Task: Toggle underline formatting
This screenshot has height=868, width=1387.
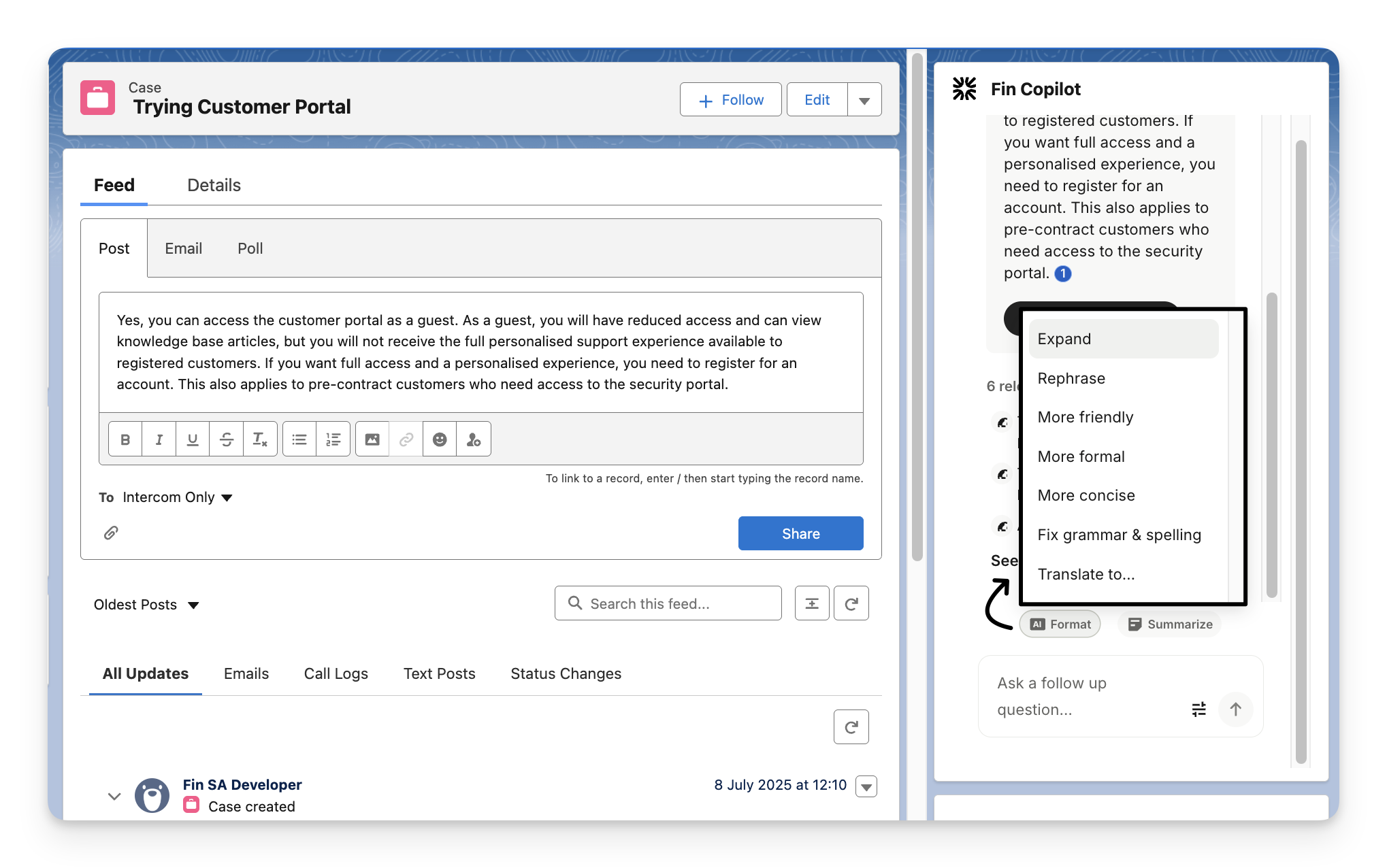Action: point(193,439)
